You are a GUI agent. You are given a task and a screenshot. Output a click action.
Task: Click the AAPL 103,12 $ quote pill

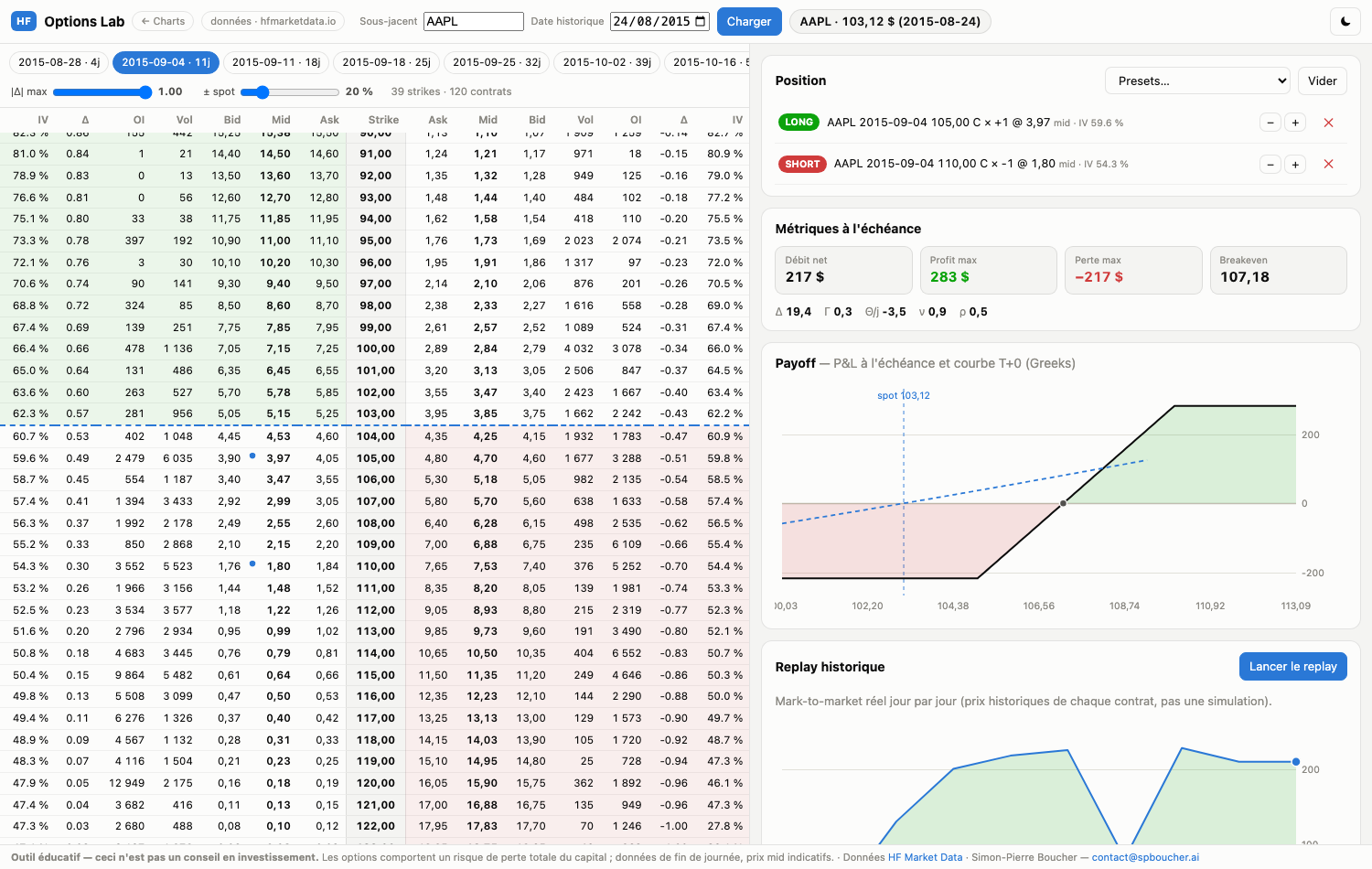[890, 21]
